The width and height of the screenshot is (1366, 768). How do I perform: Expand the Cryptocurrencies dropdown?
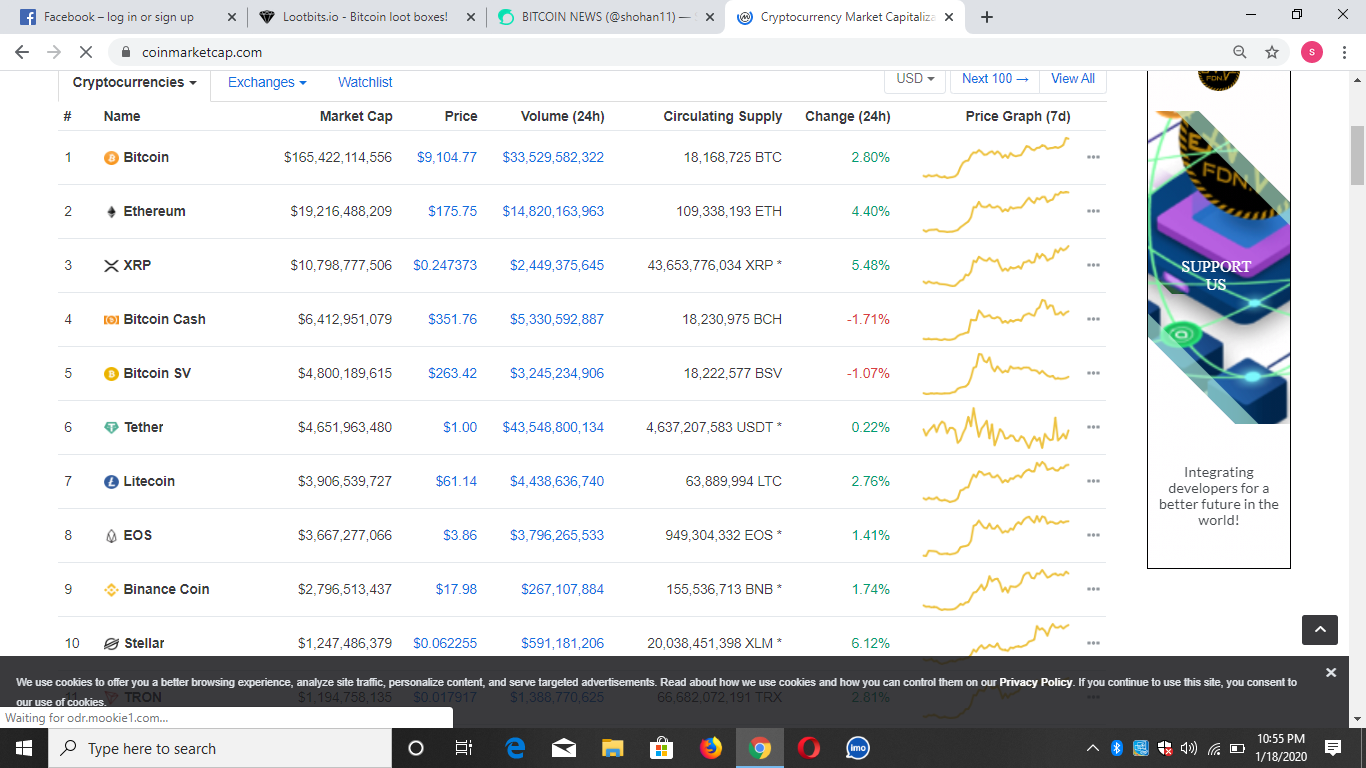132,83
